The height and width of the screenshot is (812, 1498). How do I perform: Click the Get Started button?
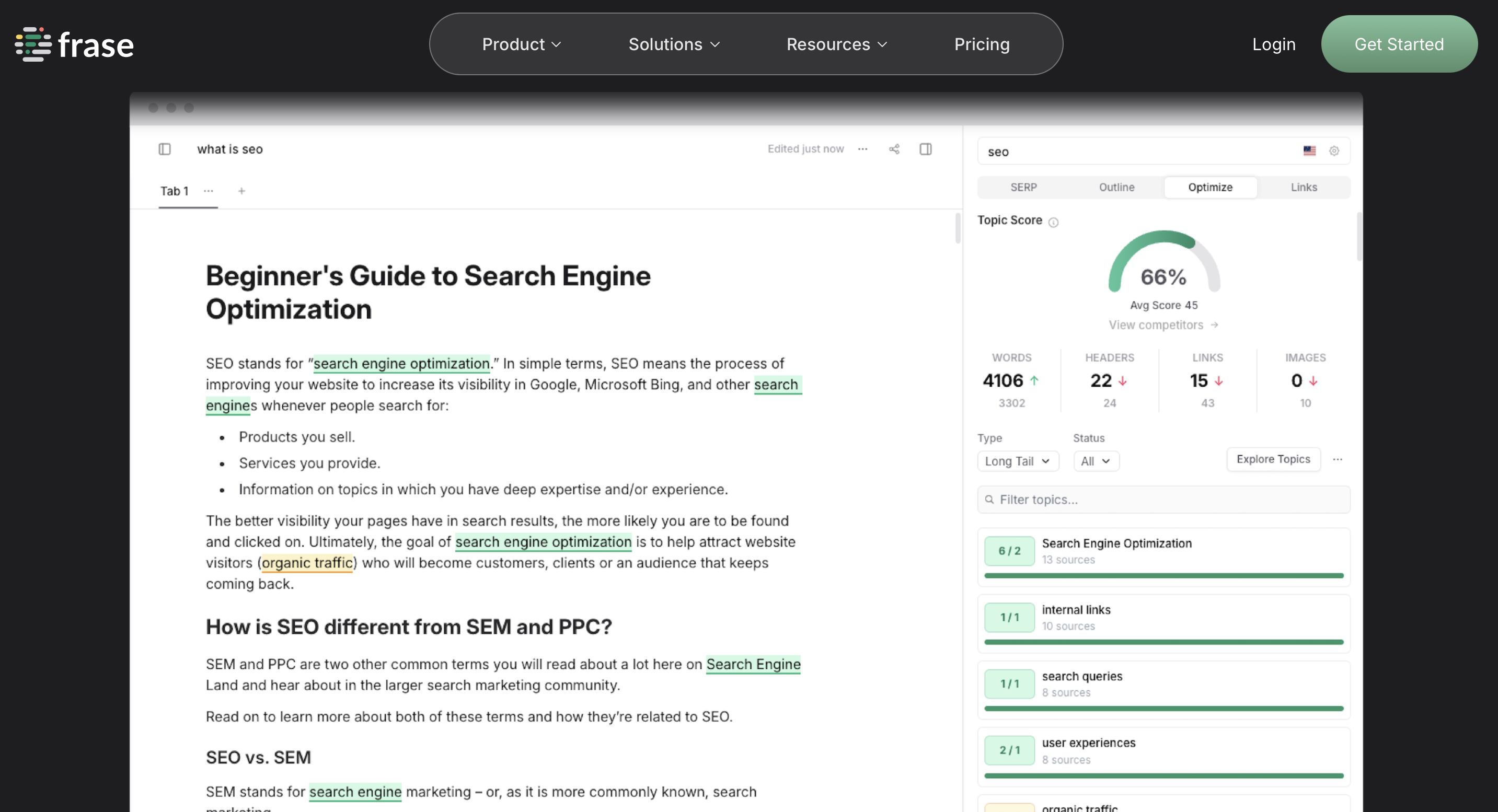point(1399,44)
